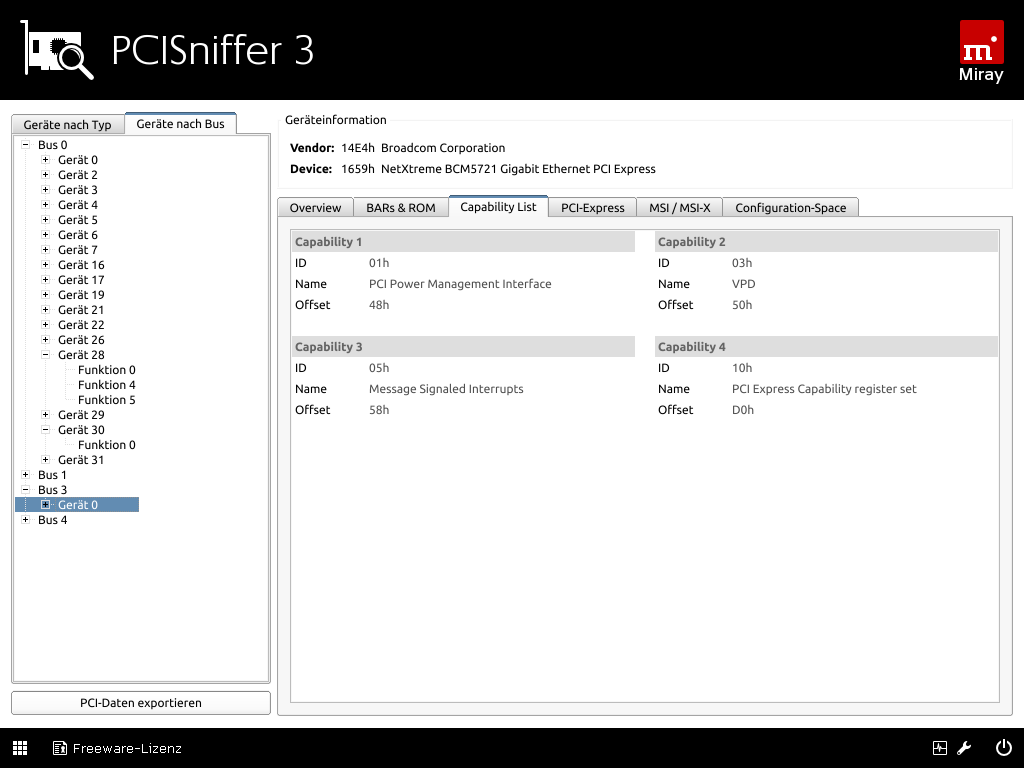The height and width of the screenshot is (768, 1024).
Task: Open the PCI-Express tab
Action: pos(593,208)
